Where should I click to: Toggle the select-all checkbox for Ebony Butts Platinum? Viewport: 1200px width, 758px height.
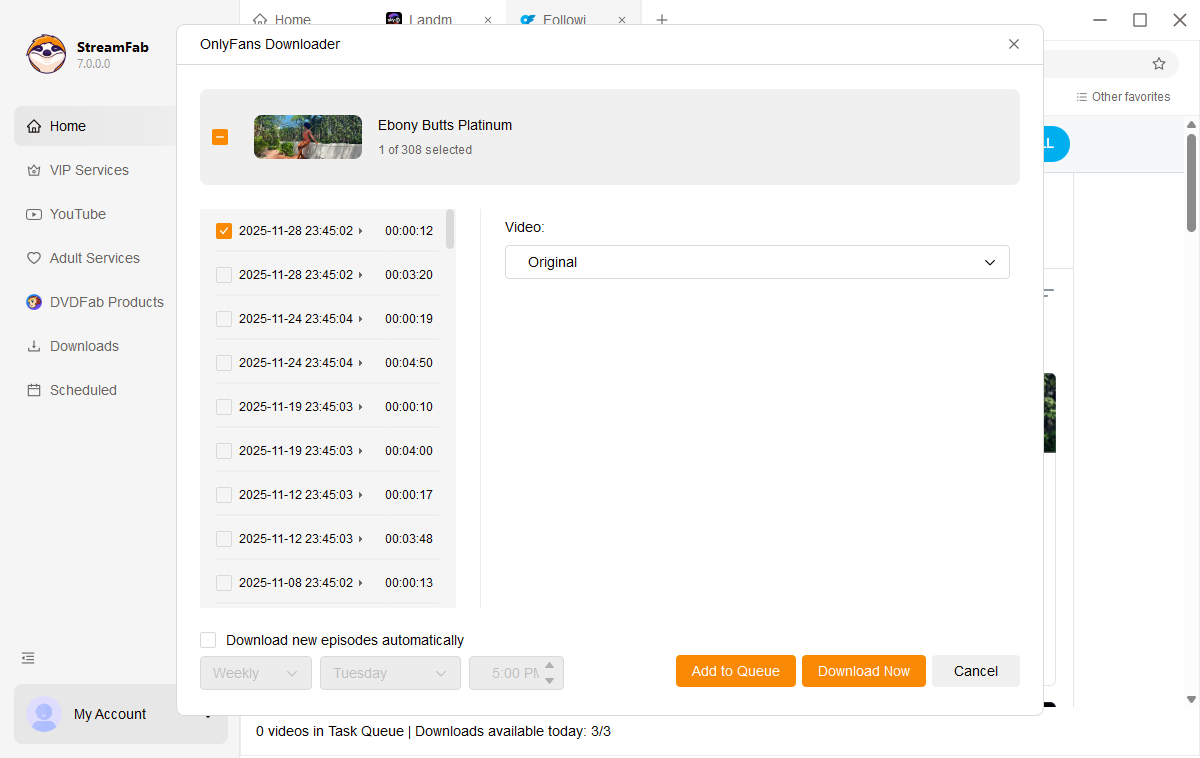click(x=220, y=137)
